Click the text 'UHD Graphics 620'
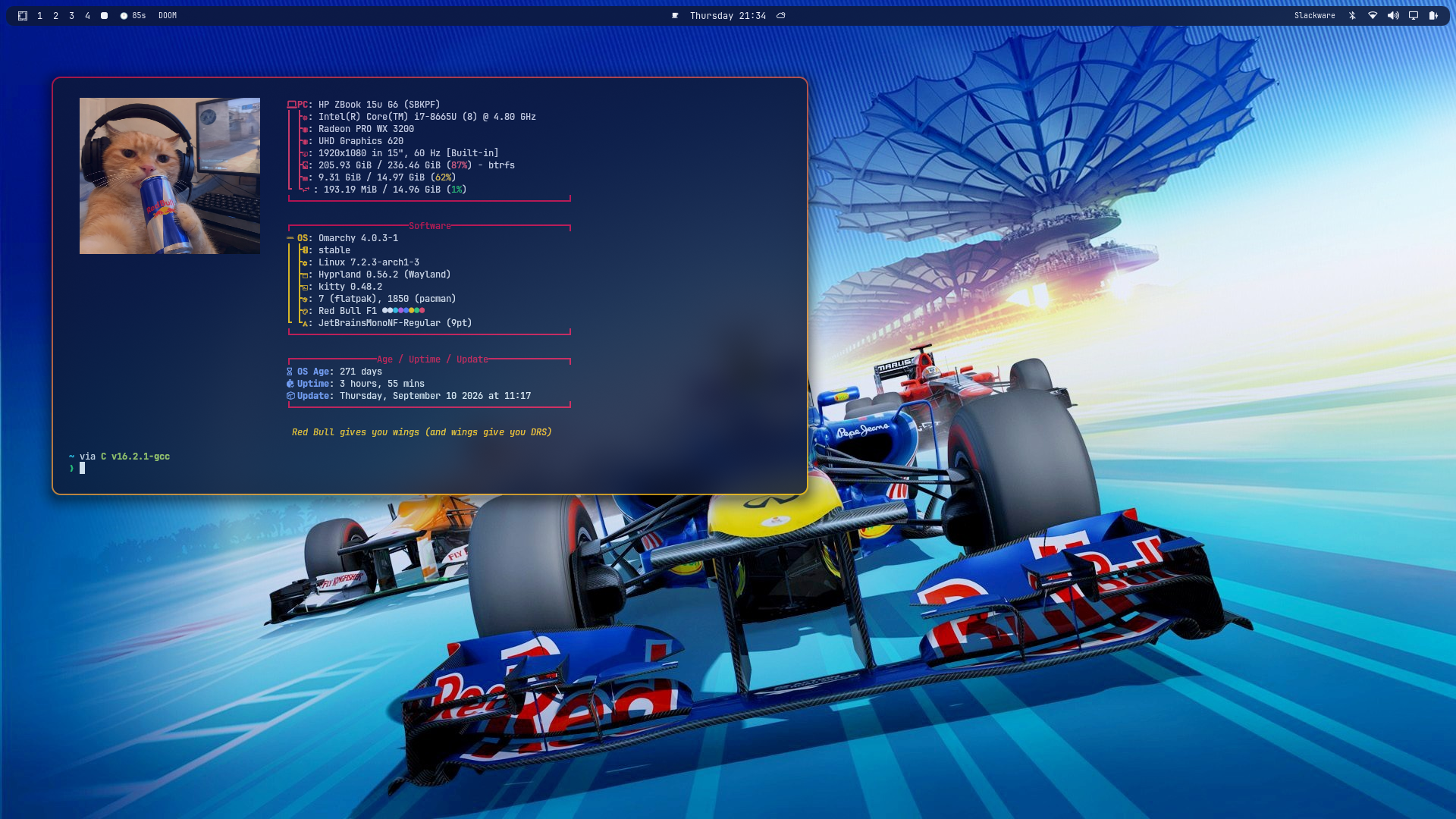Screen dimensions: 1456x819 (361, 141)
